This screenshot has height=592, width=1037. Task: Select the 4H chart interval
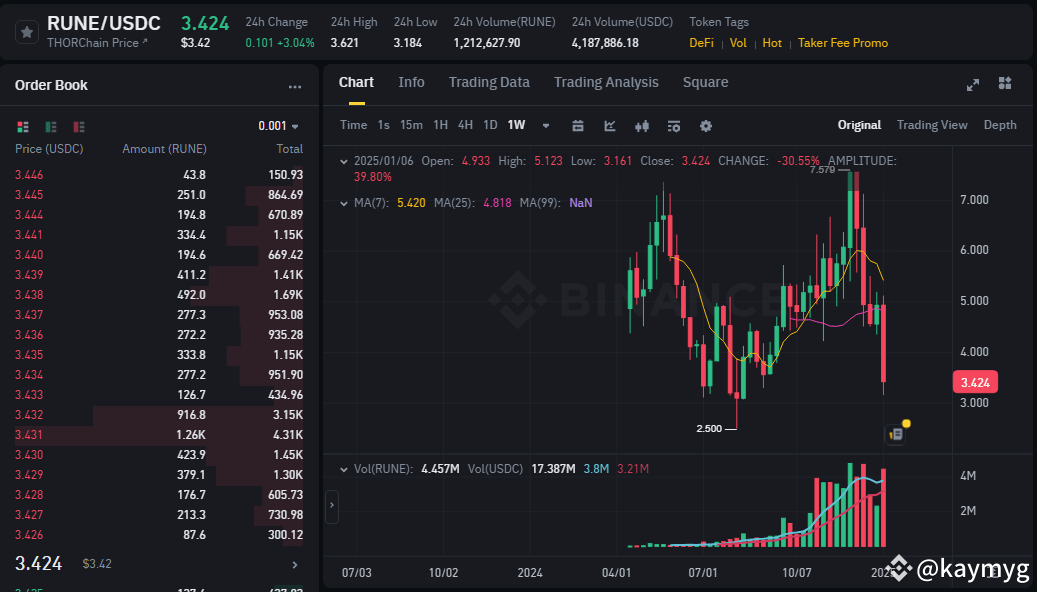click(466, 125)
